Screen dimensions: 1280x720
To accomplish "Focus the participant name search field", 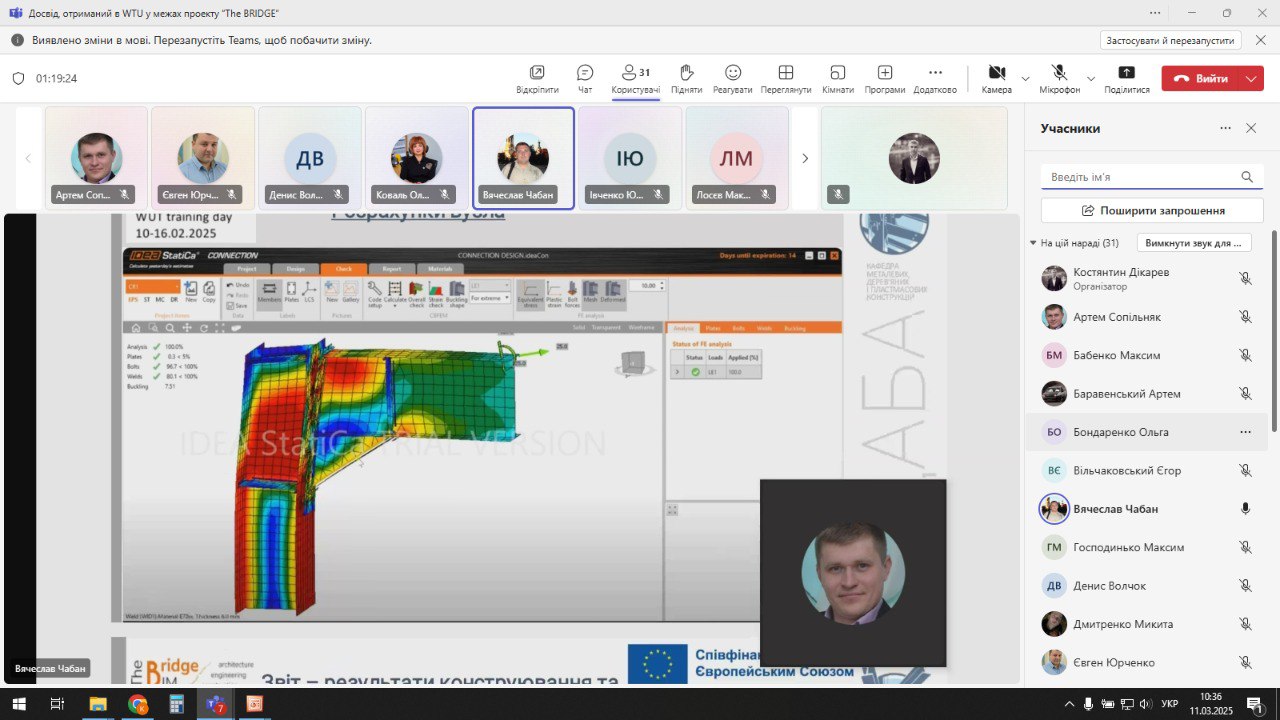I will pos(1152,177).
